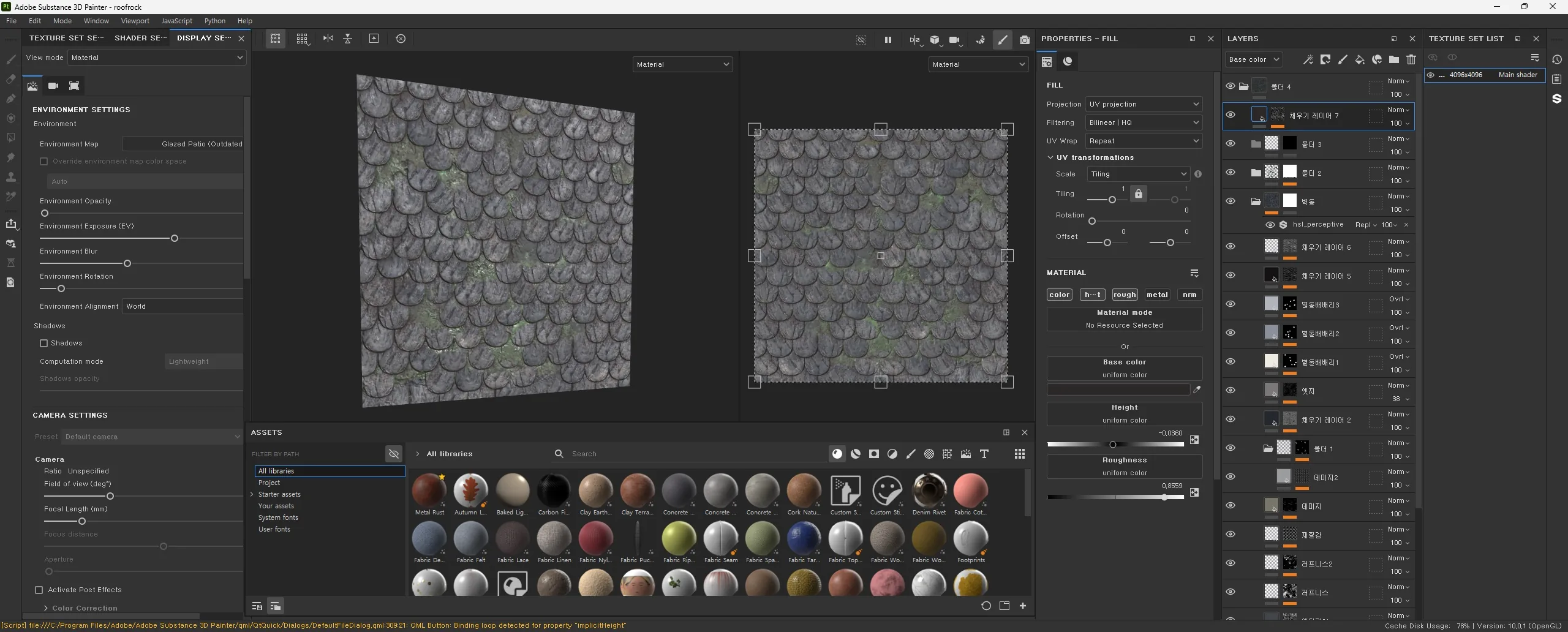Adjust the Environment Exposure (EV) slider handle

click(175, 238)
